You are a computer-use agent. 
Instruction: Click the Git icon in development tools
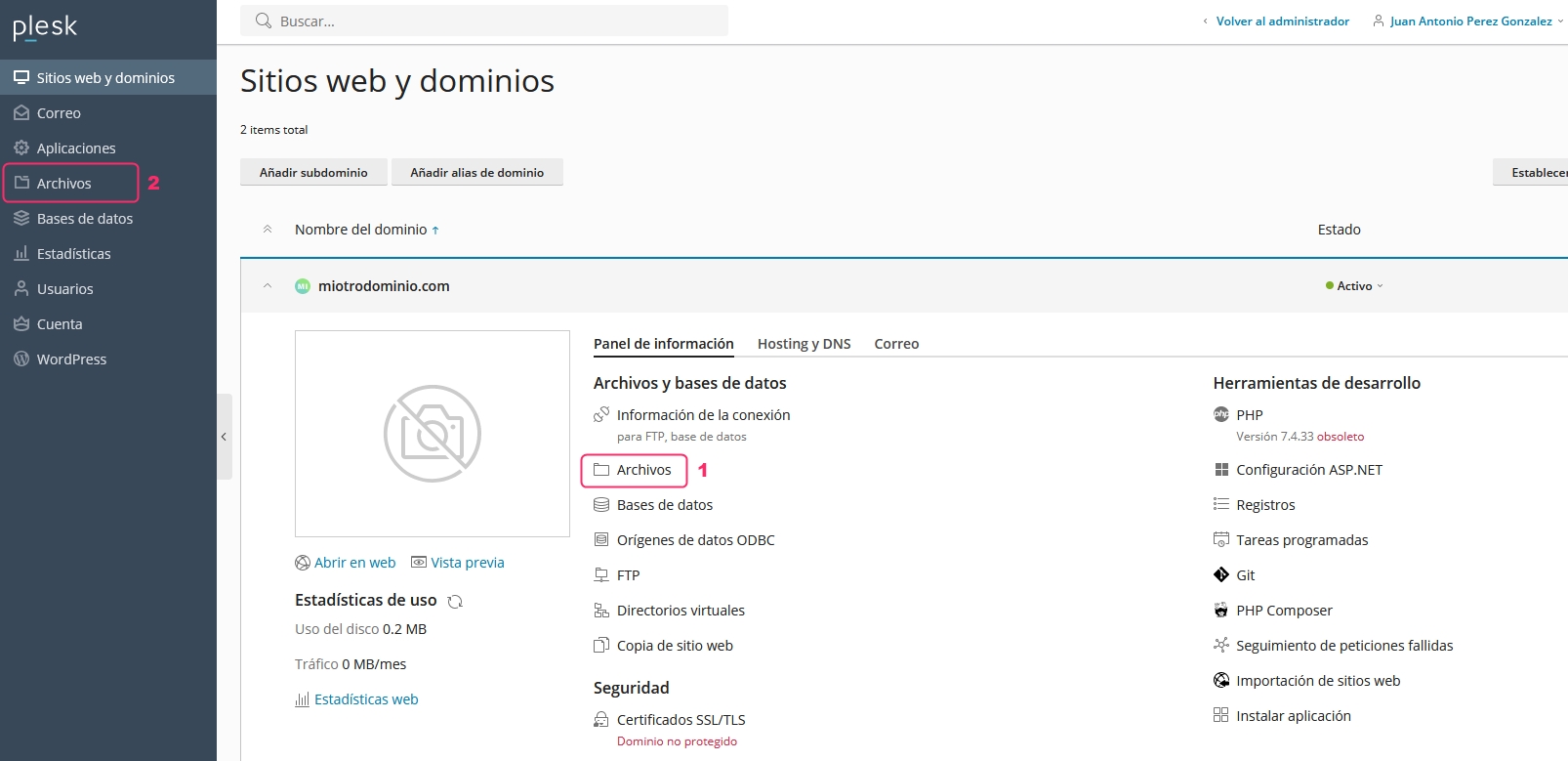(1220, 574)
